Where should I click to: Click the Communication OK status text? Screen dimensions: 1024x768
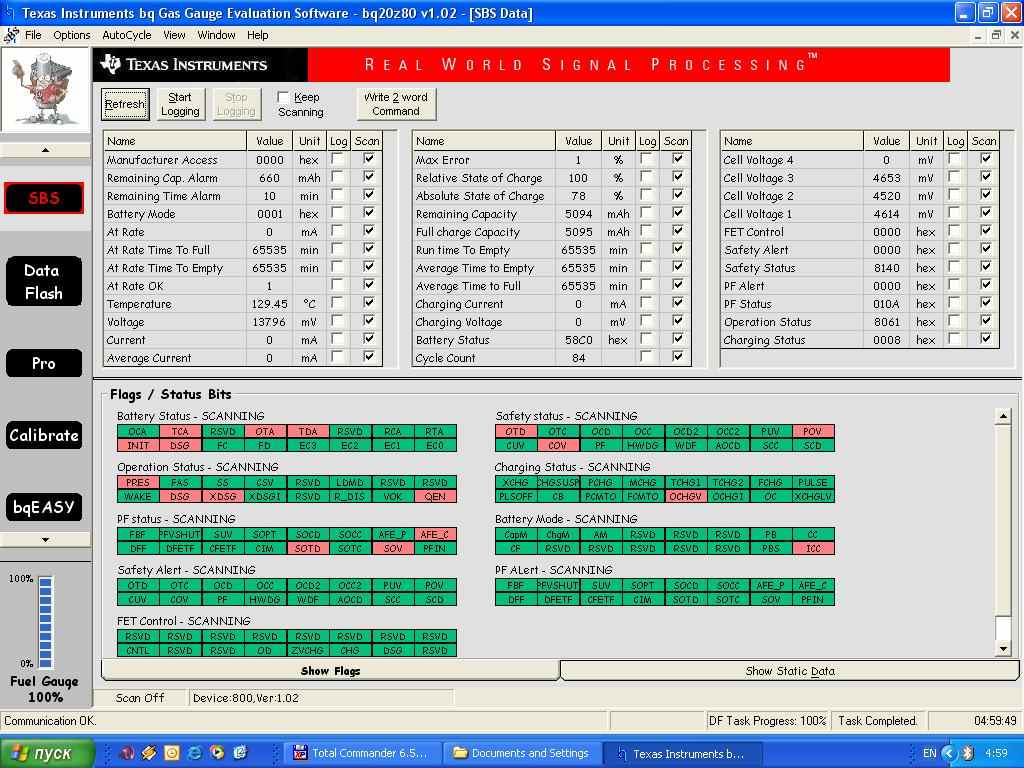[50, 721]
